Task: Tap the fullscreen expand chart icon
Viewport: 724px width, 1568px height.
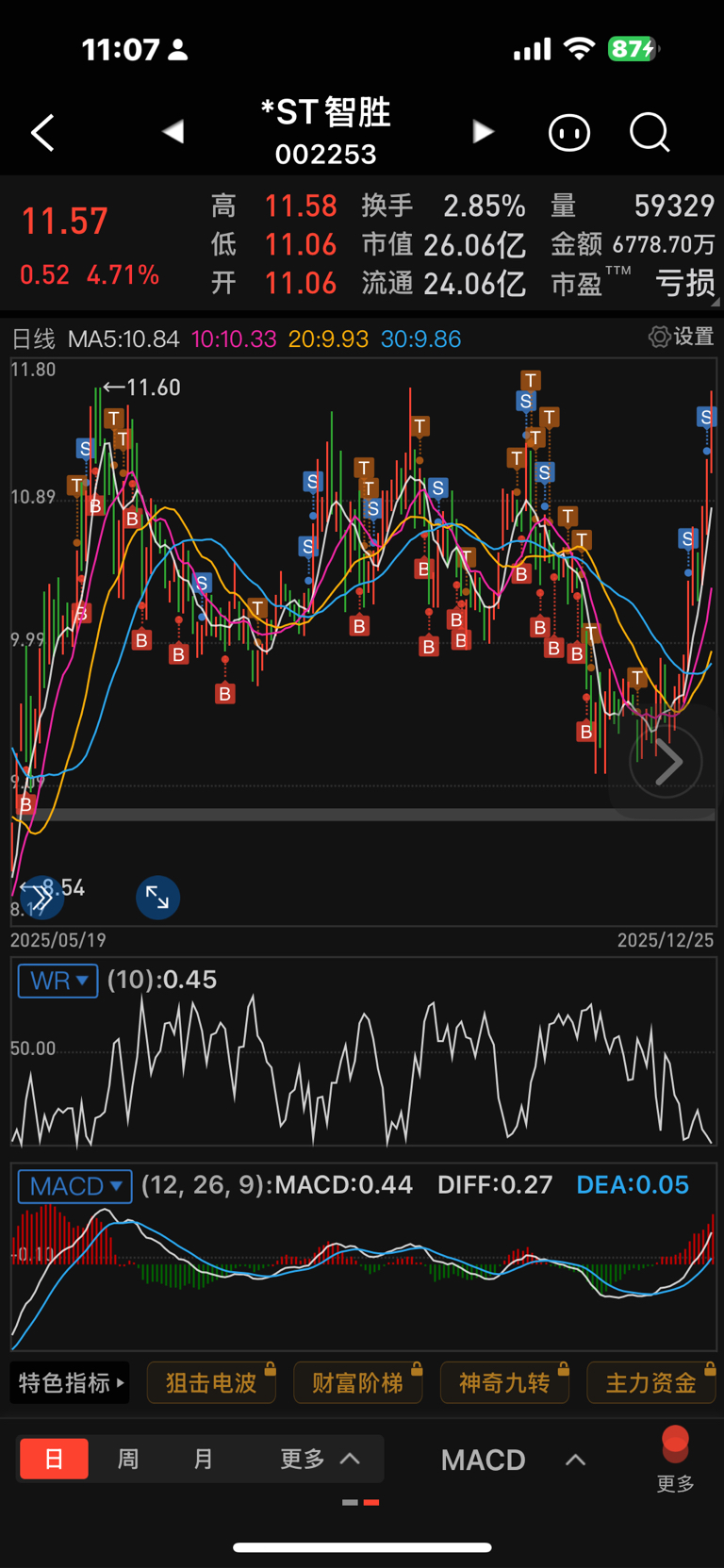Action: pyautogui.click(x=157, y=898)
